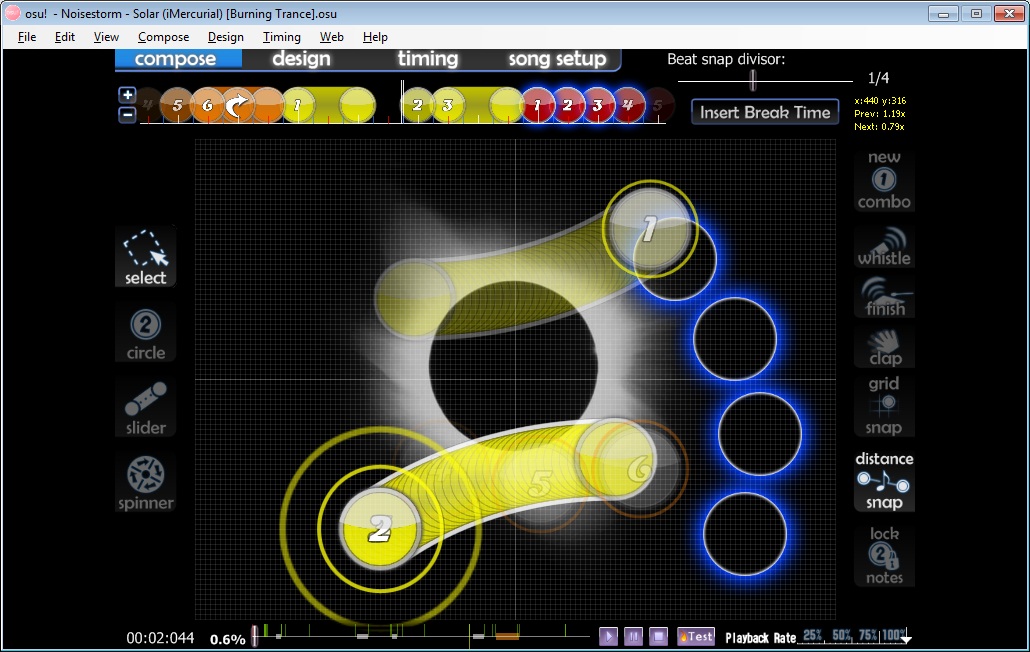1030x652 pixels.
Task: Select the select tool
Action: tap(145, 257)
